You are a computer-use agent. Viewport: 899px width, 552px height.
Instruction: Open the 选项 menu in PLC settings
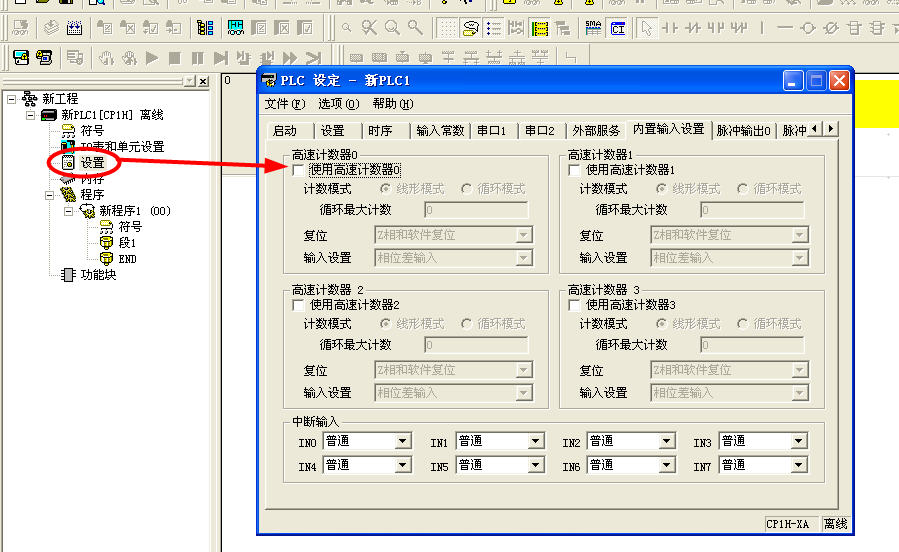pyautogui.click(x=338, y=104)
